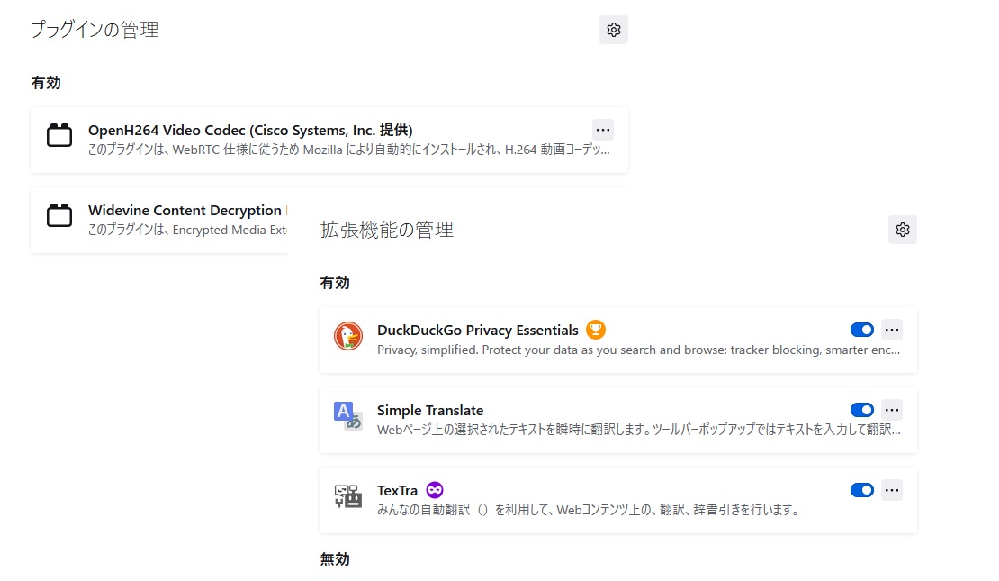Click the 拡張機能の管理 heading
Screen dimensions: 999x581
(x=387, y=230)
